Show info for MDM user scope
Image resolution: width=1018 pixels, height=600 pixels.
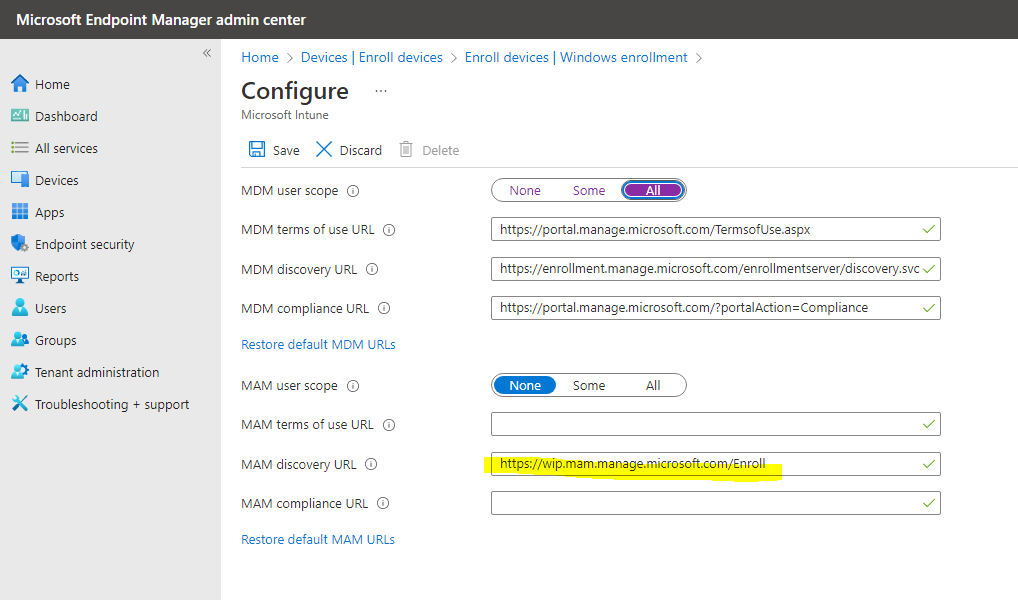pos(353,191)
